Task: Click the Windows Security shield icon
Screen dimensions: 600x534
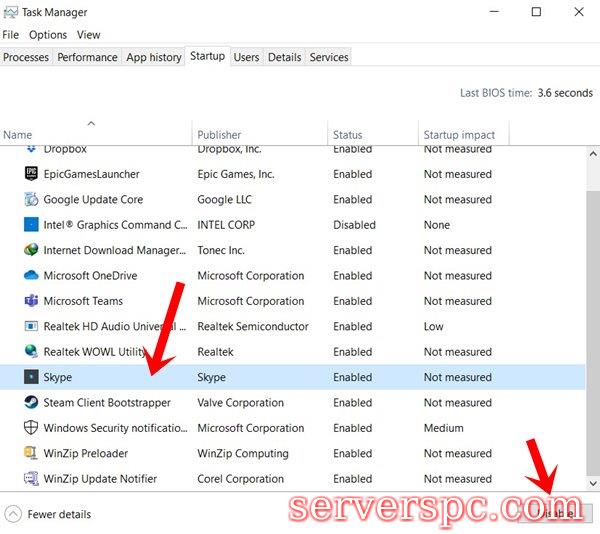Action: click(x=30, y=428)
